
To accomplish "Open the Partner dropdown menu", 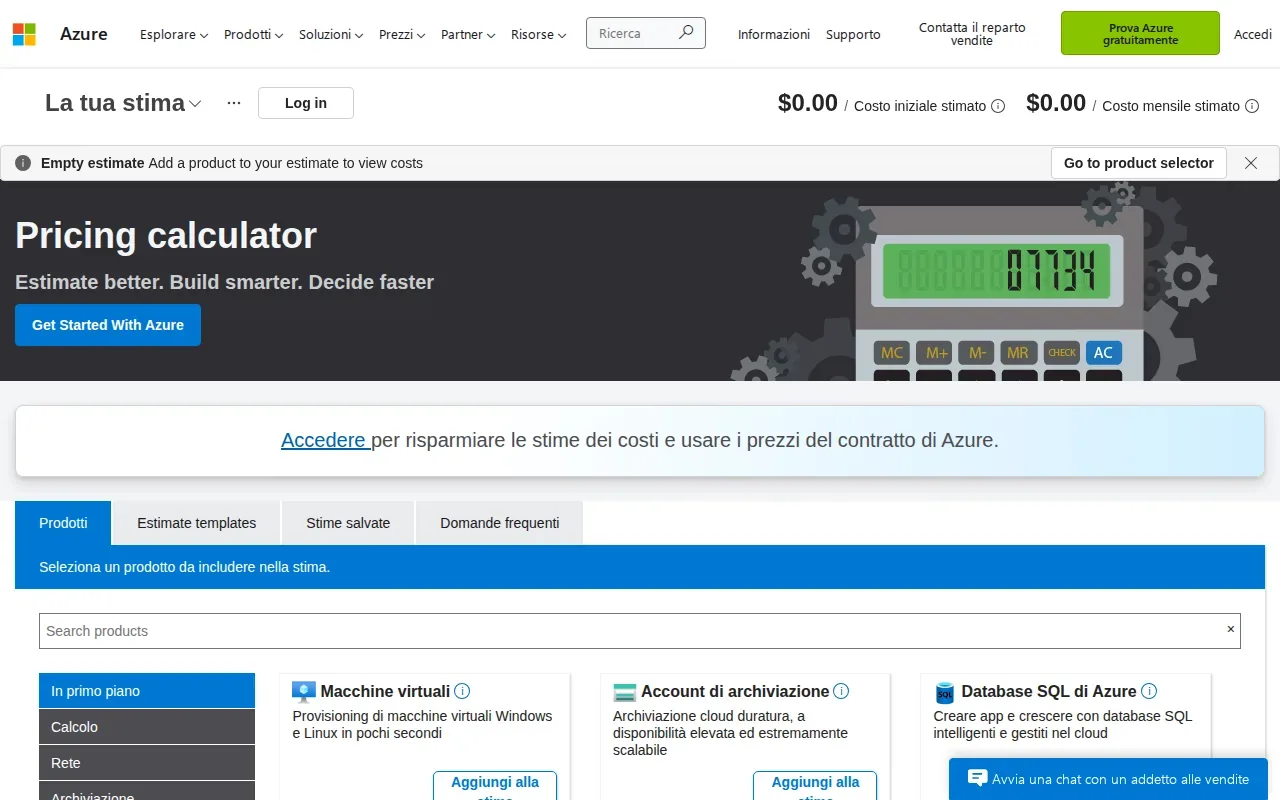I will tap(468, 34).
